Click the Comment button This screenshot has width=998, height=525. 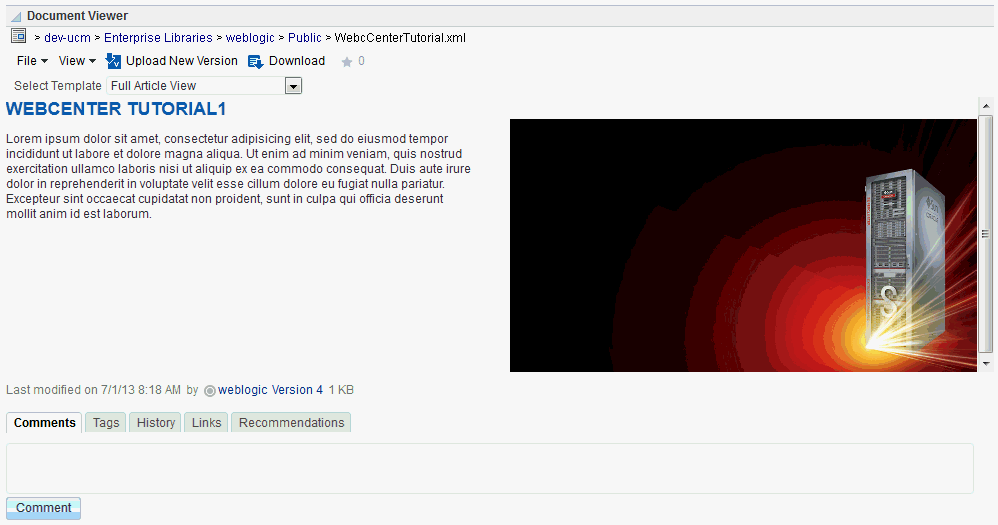pos(43,508)
